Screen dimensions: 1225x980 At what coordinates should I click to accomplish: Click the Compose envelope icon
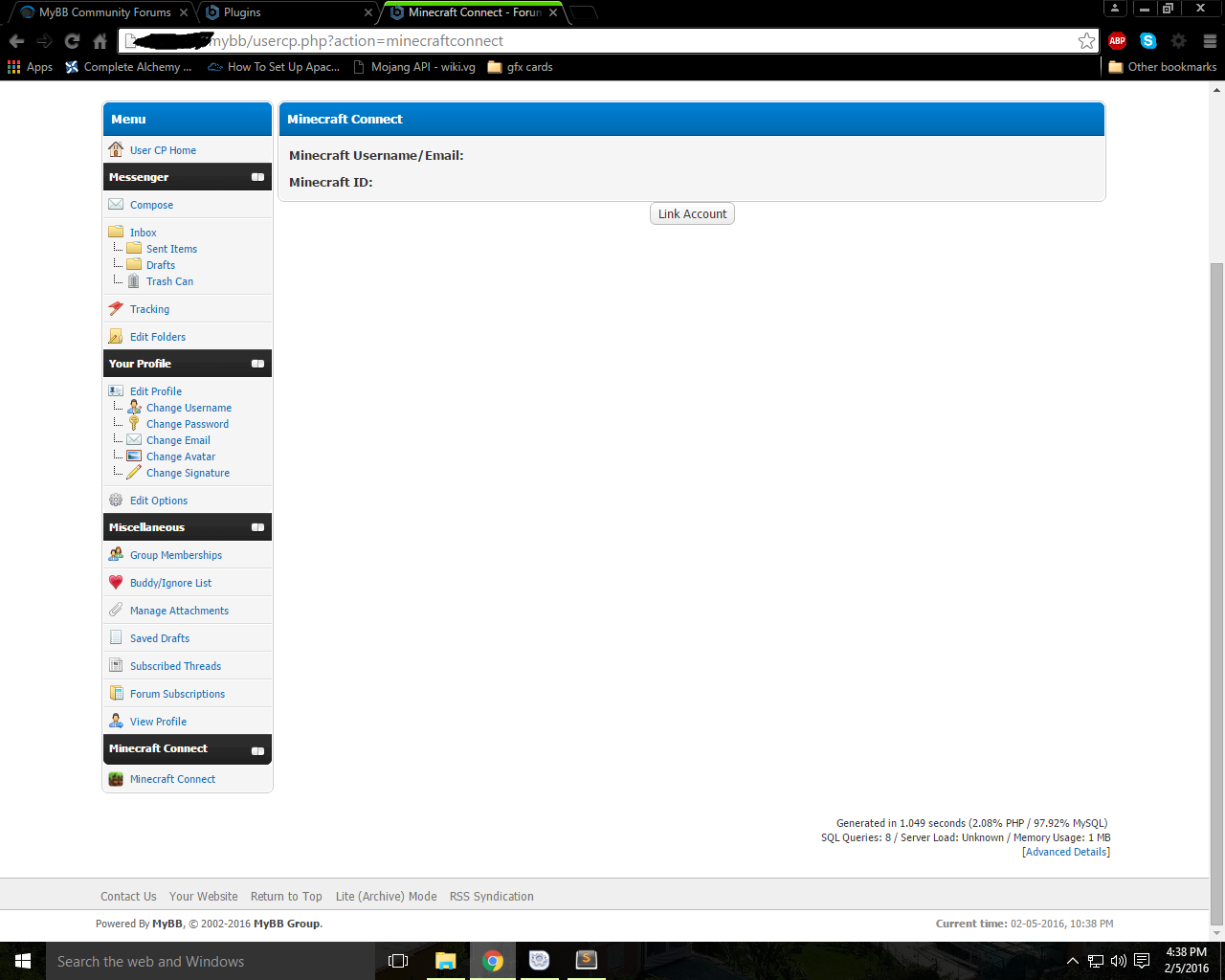pos(116,204)
